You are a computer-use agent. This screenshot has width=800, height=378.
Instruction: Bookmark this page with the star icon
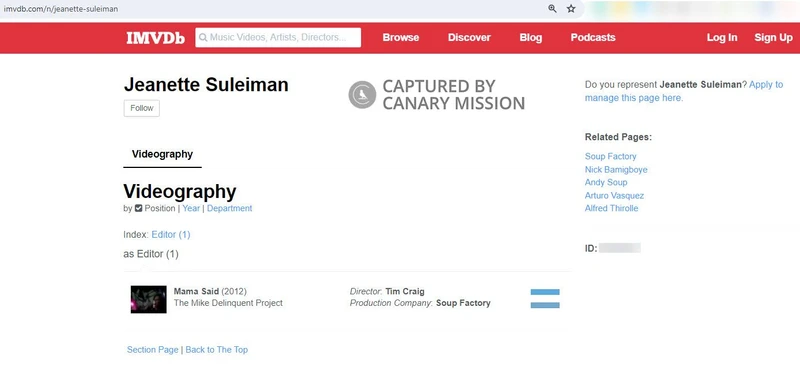pyautogui.click(x=571, y=9)
